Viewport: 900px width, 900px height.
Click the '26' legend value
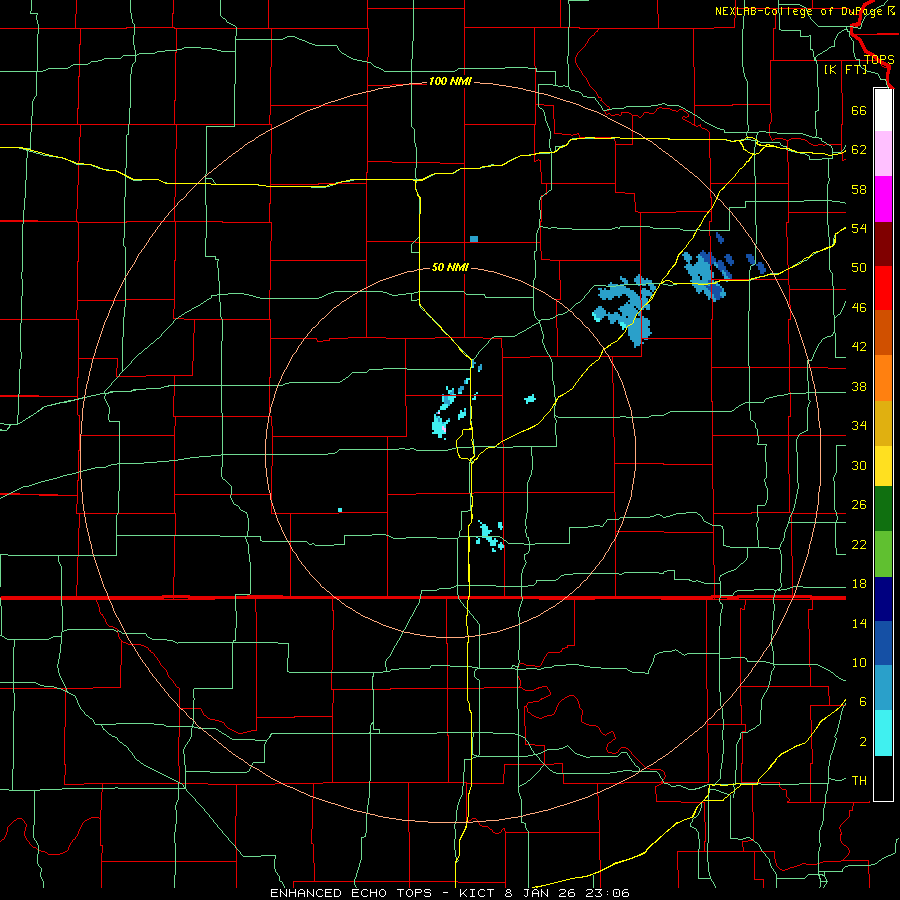pos(859,505)
